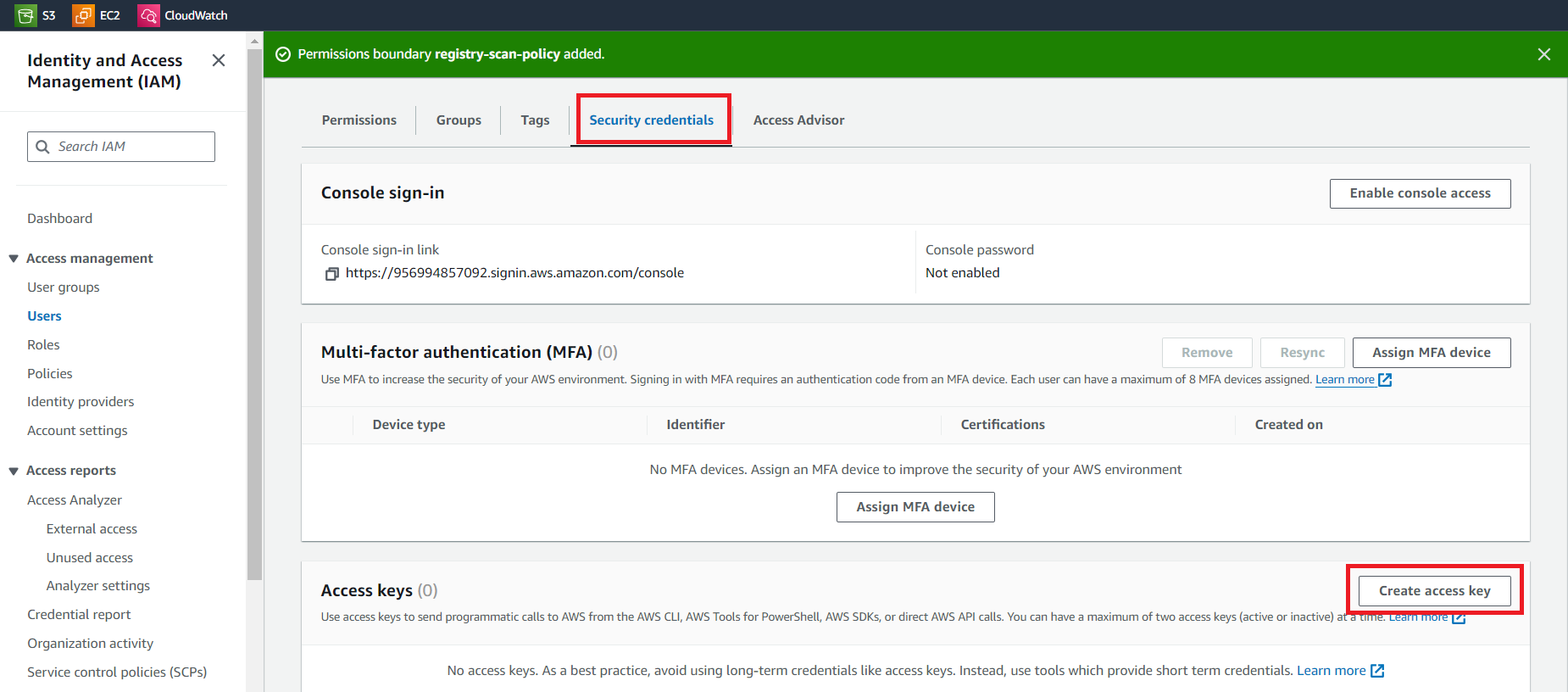Collapse the Access management section

tap(14, 259)
